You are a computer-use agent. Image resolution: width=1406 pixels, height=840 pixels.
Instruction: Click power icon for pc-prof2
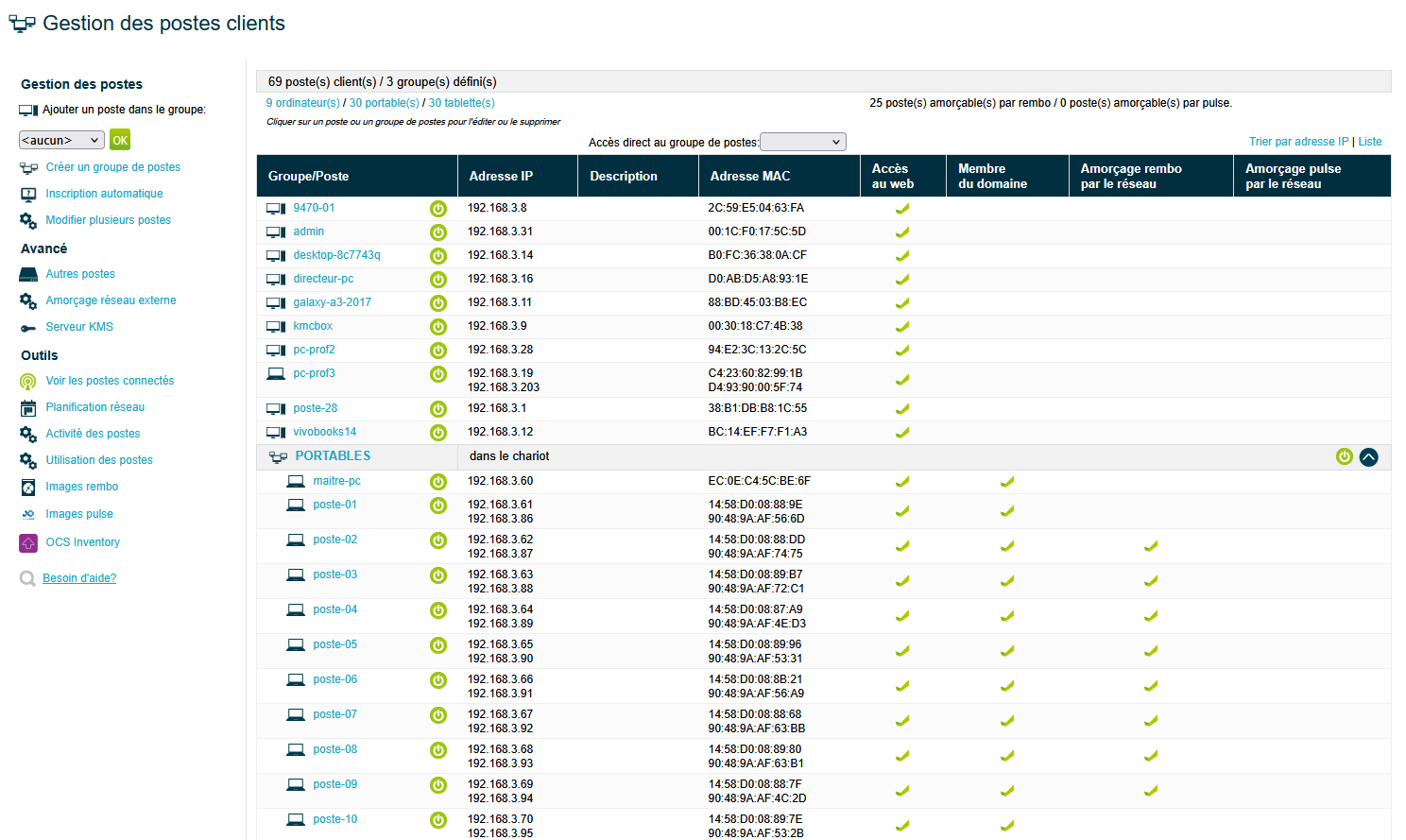pos(438,351)
